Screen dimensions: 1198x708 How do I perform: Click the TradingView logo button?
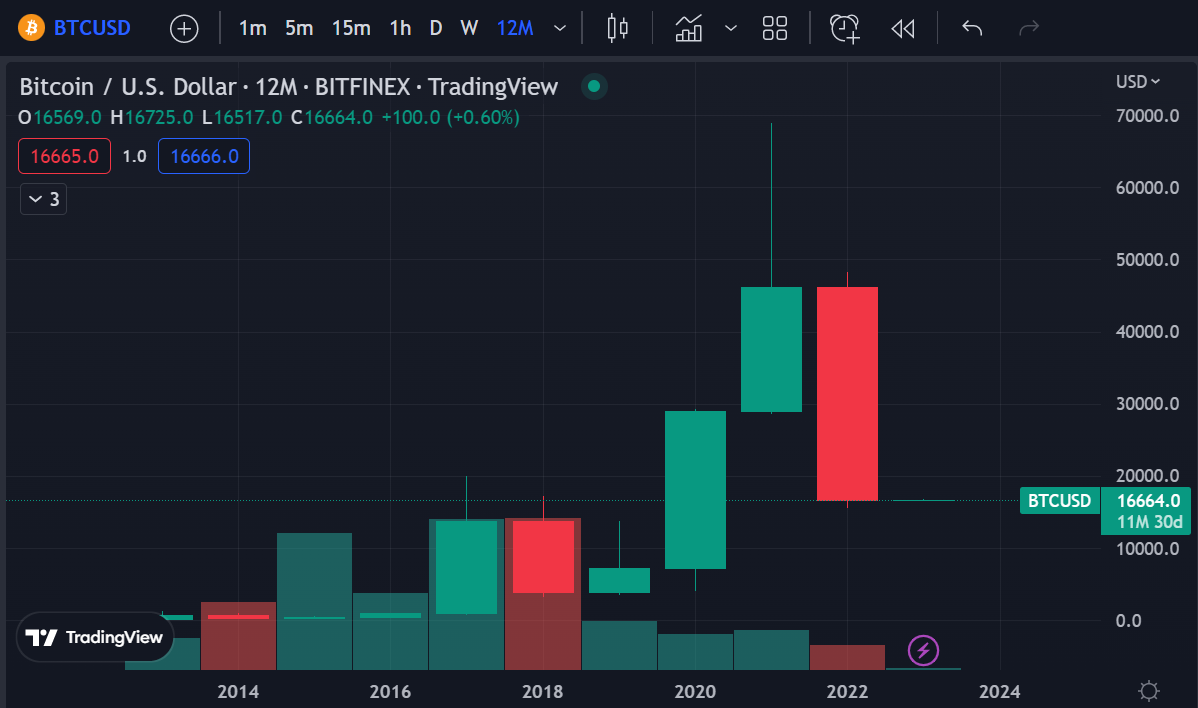[95, 637]
